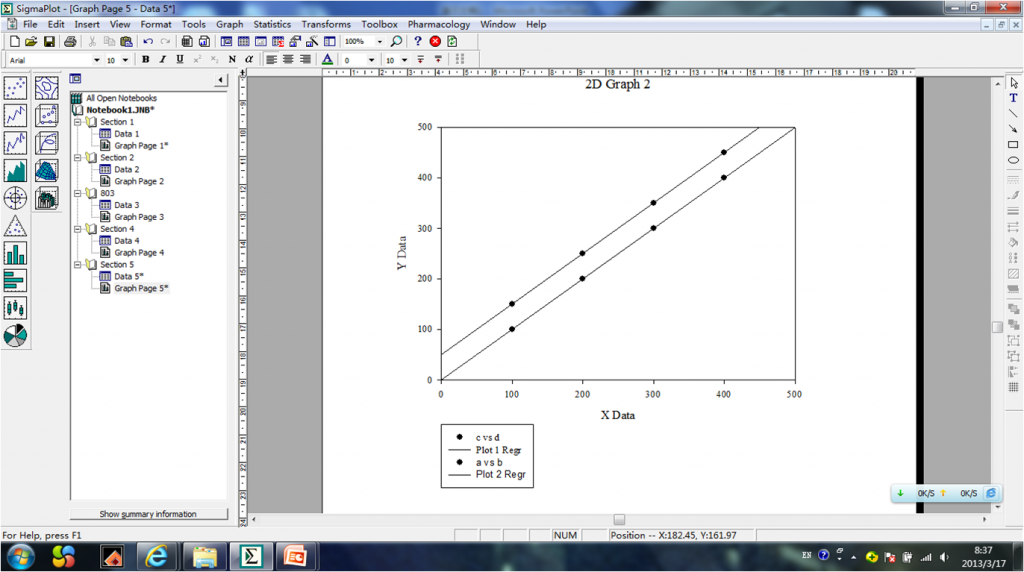Select the ellipse drawing tool
Viewport: 1024px width, 572px height.
[1013, 160]
